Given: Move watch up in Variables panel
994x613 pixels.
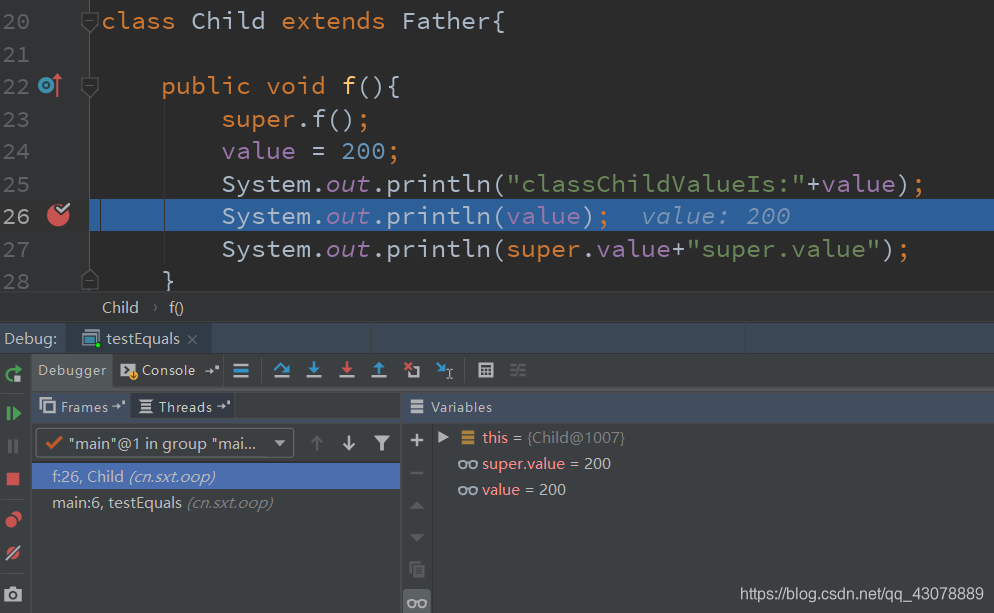Looking at the screenshot, I should point(416,506).
